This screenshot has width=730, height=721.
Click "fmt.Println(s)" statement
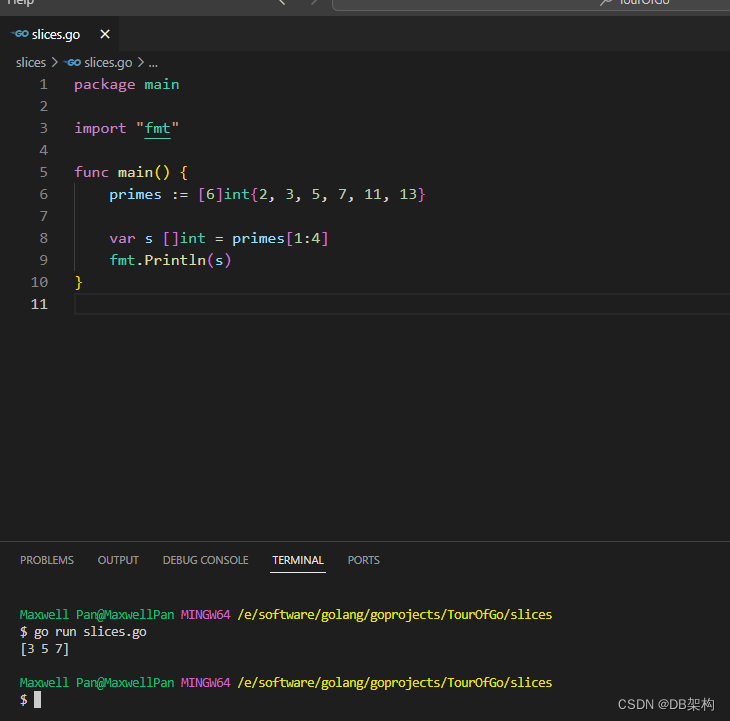pyautogui.click(x=170, y=260)
